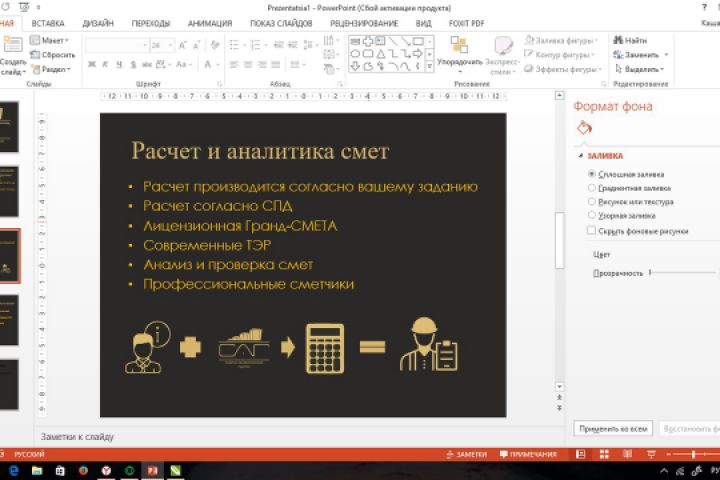The image size is (720, 480).
Task: Switch to Reading view in the status bar
Action: coord(628,454)
